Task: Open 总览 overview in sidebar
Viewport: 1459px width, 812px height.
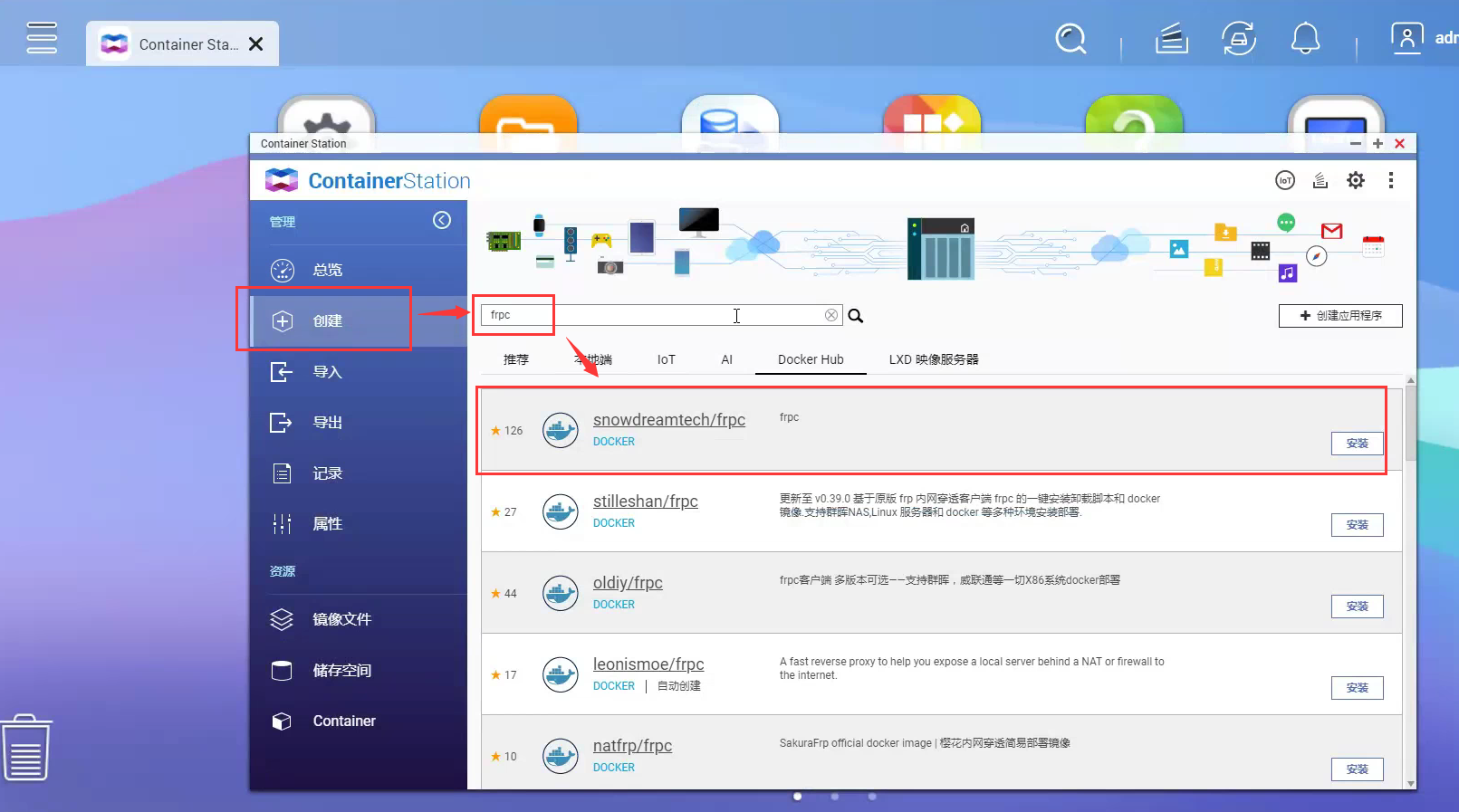Action: coord(359,270)
